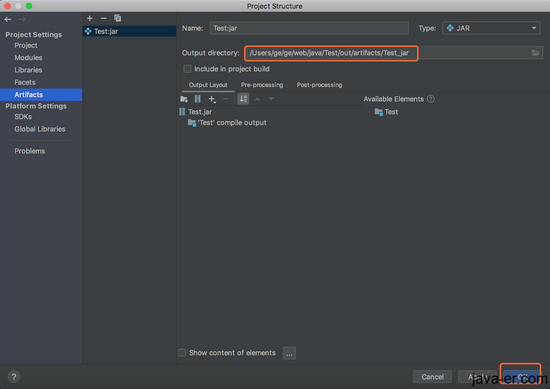This screenshot has height=389, width=550.
Task: Enable Include in project build
Action: (x=187, y=69)
